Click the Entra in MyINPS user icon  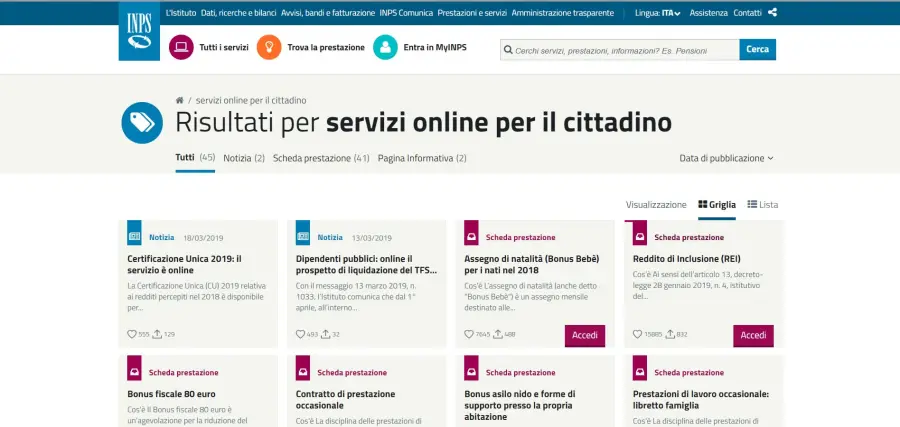point(385,47)
